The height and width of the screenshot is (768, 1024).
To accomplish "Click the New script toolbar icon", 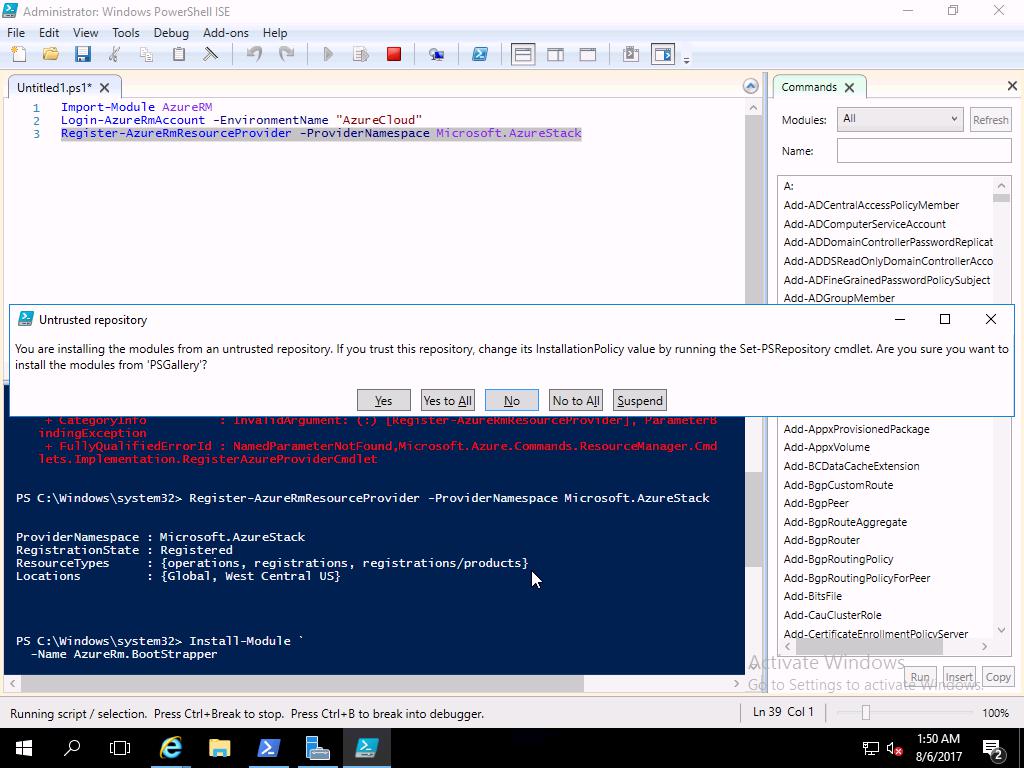I will (19, 54).
